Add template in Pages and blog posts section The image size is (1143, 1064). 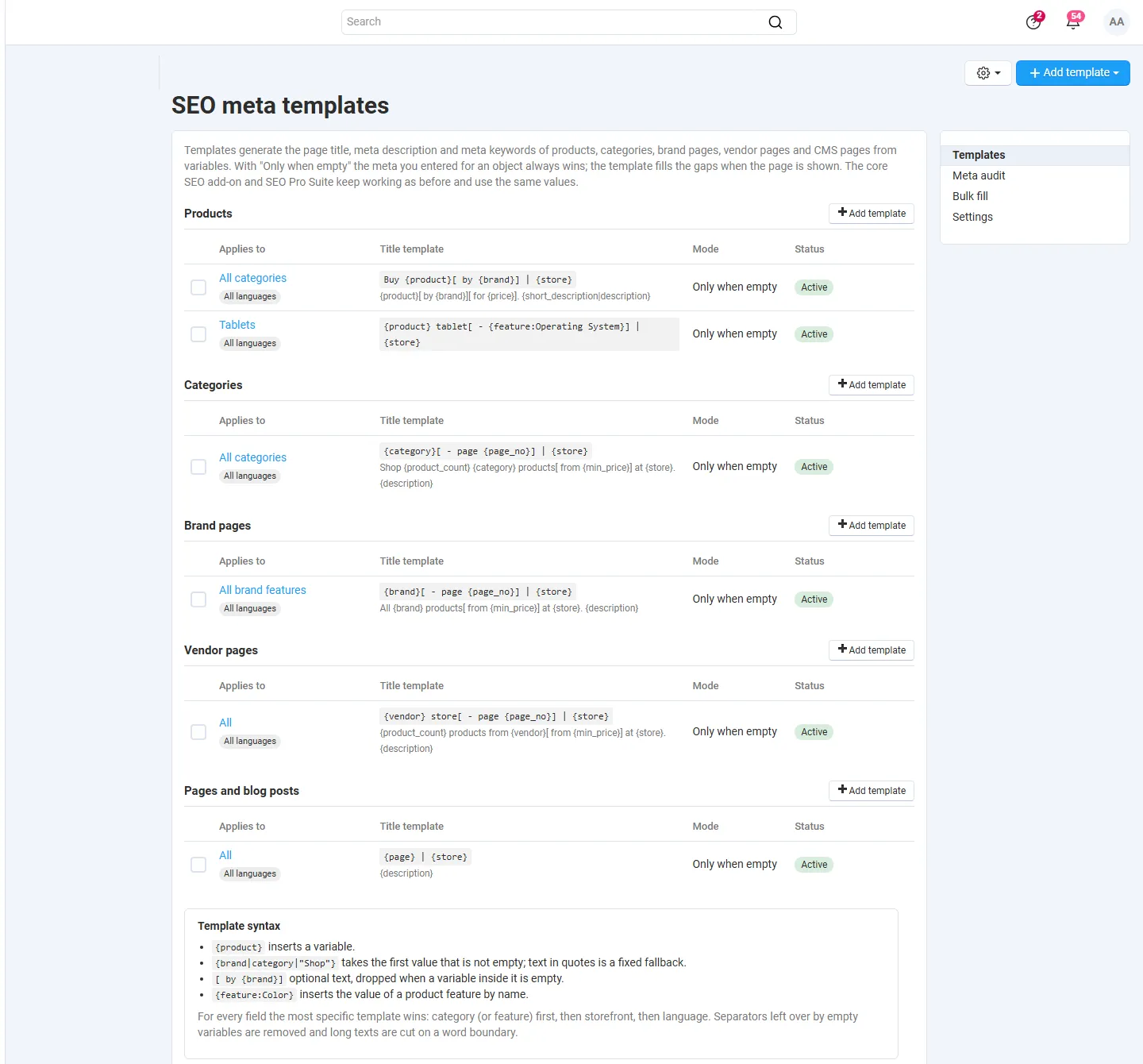click(872, 791)
